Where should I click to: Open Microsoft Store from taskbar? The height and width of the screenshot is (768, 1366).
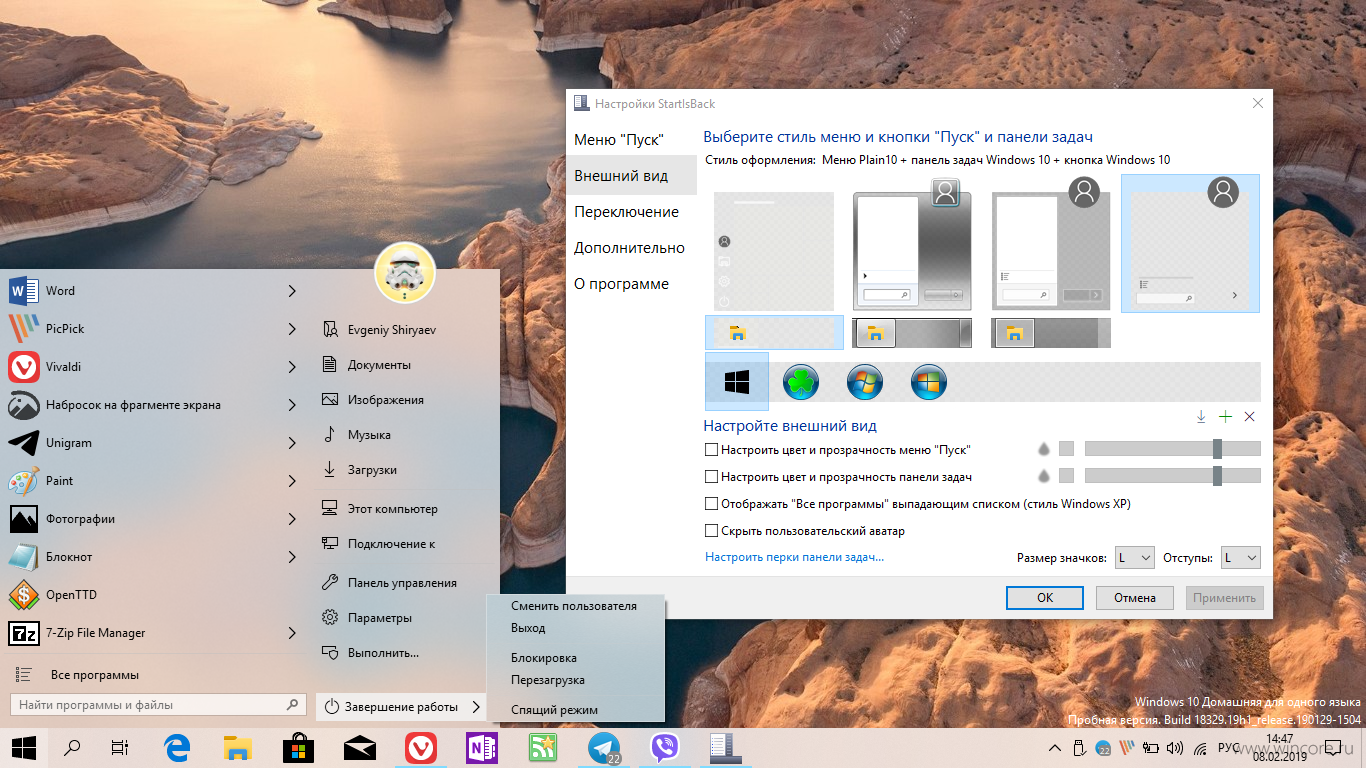point(298,747)
